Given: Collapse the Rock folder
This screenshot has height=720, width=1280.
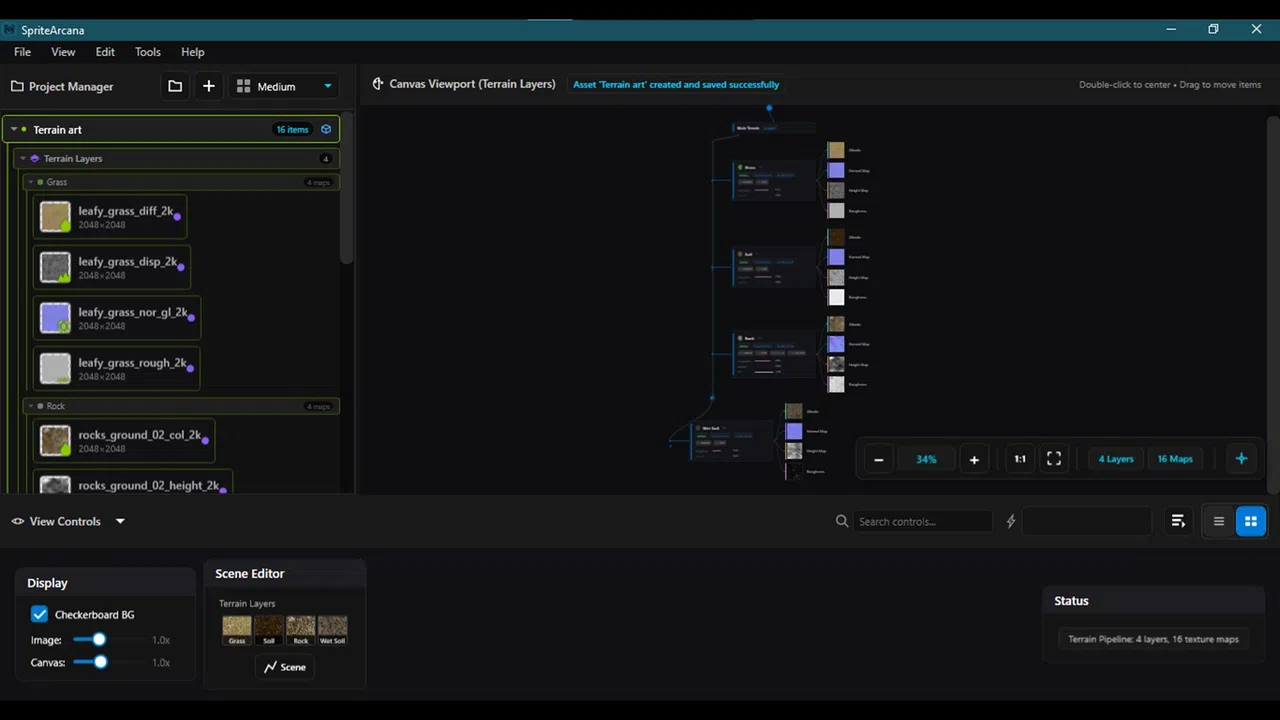Looking at the screenshot, I should [x=31, y=406].
